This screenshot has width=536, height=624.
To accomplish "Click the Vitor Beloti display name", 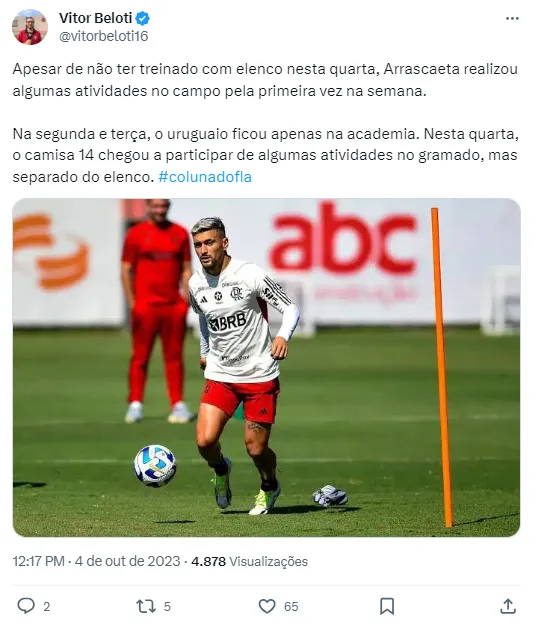I will click(x=96, y=18).
